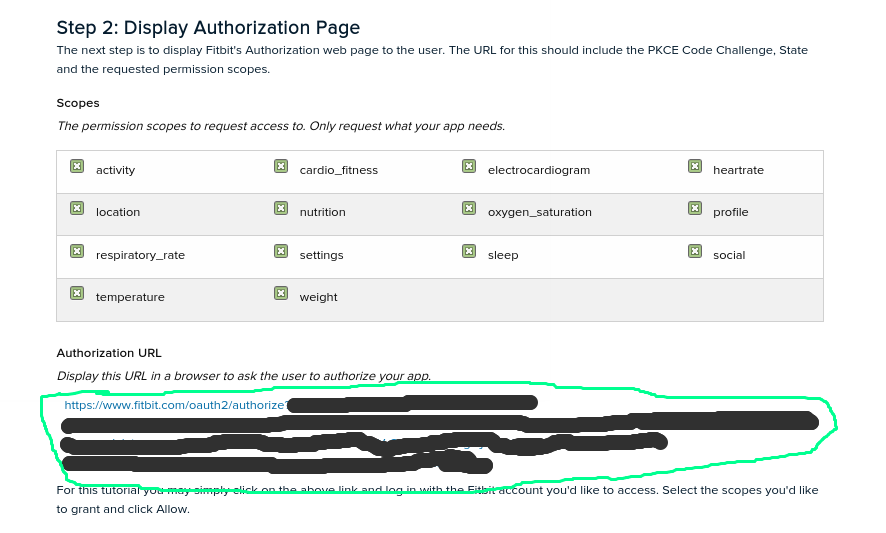This screenshot has width=886, height=533.
Task: Disable the heartrate scope checkbox
Action: [x=695, y=166]
